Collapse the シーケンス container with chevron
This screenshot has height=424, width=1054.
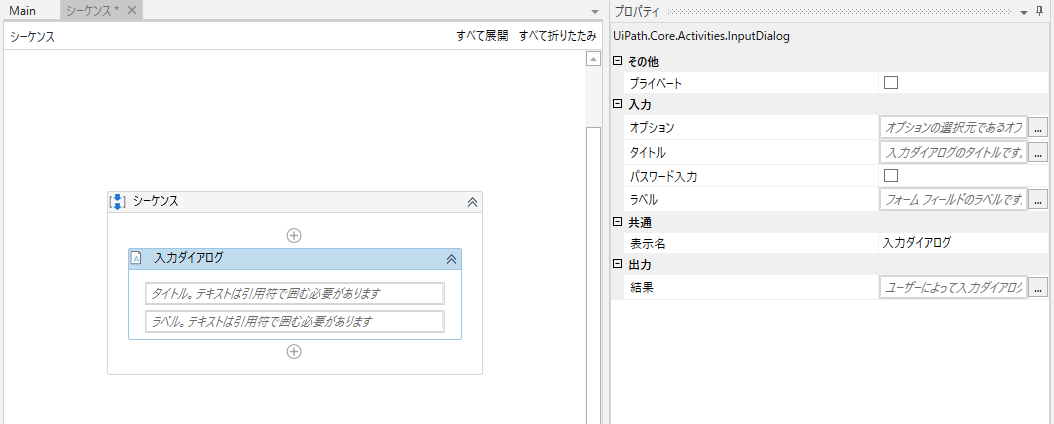pos(472,202)
